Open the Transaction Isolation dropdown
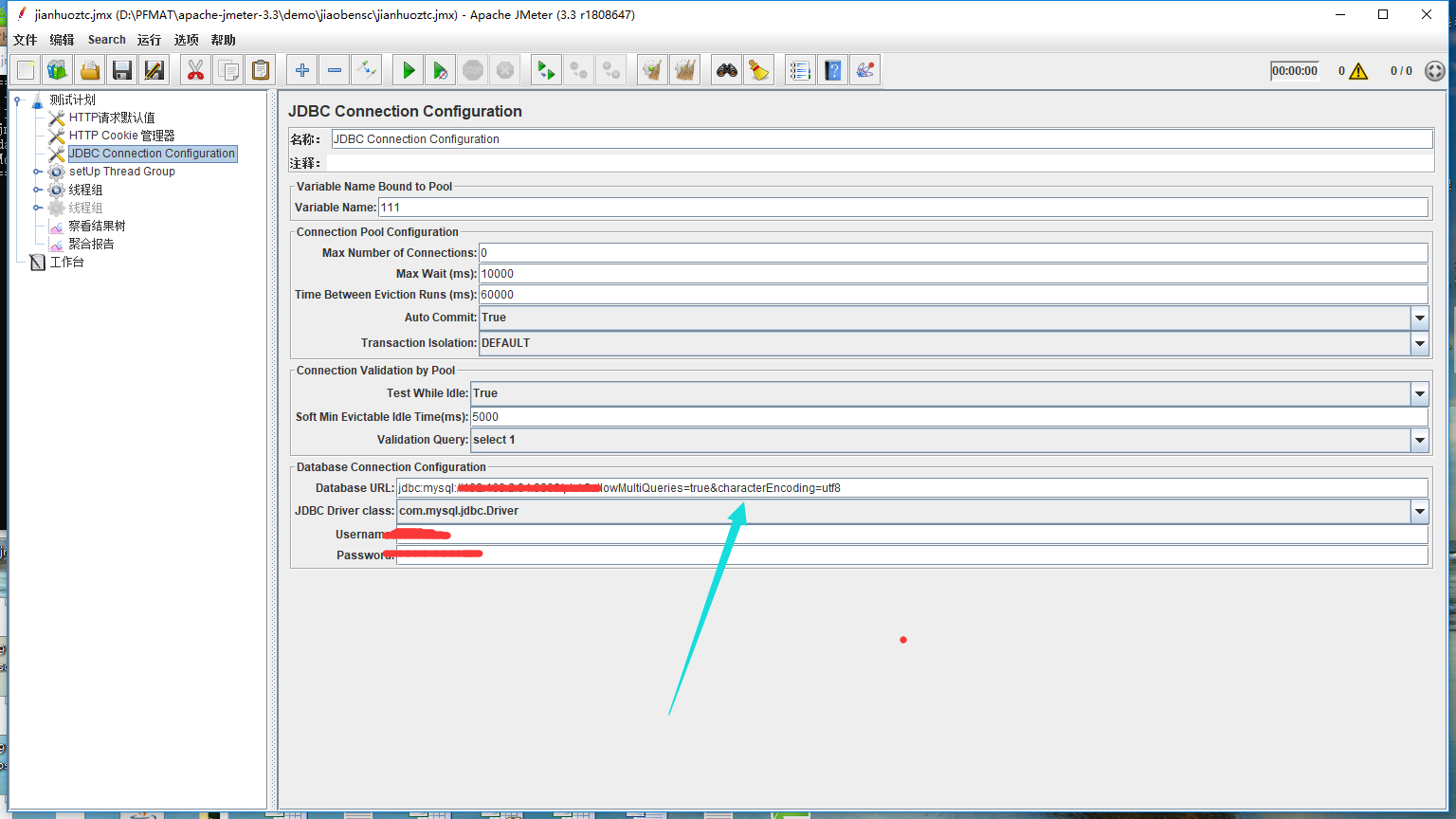1456x819 pixels. (x=1419, y=343)
